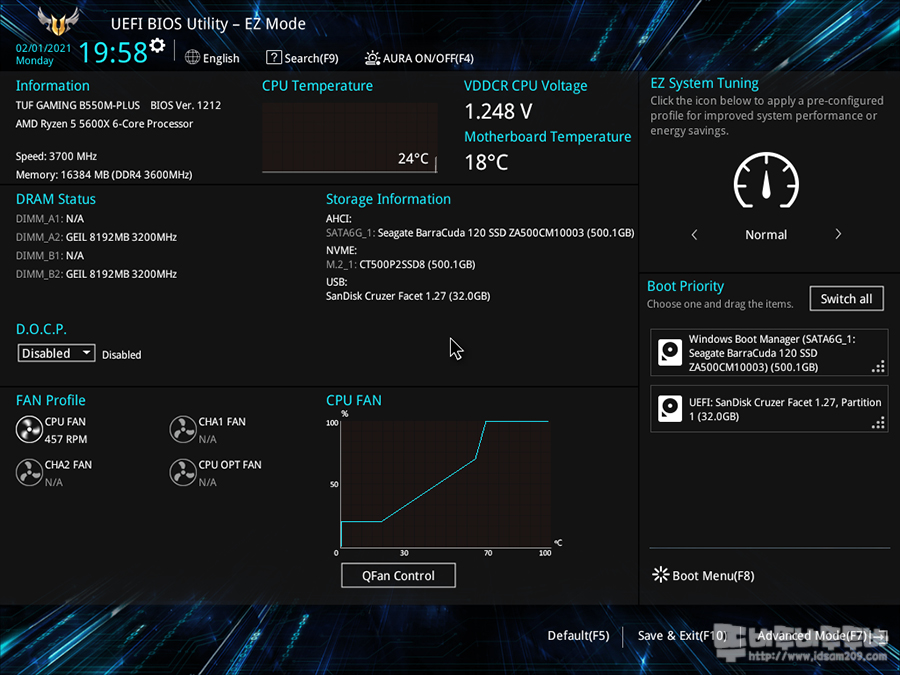Screen dimensions: 900x675
Task: Click the 19:58 clock time
Action: tap(113, 52)
